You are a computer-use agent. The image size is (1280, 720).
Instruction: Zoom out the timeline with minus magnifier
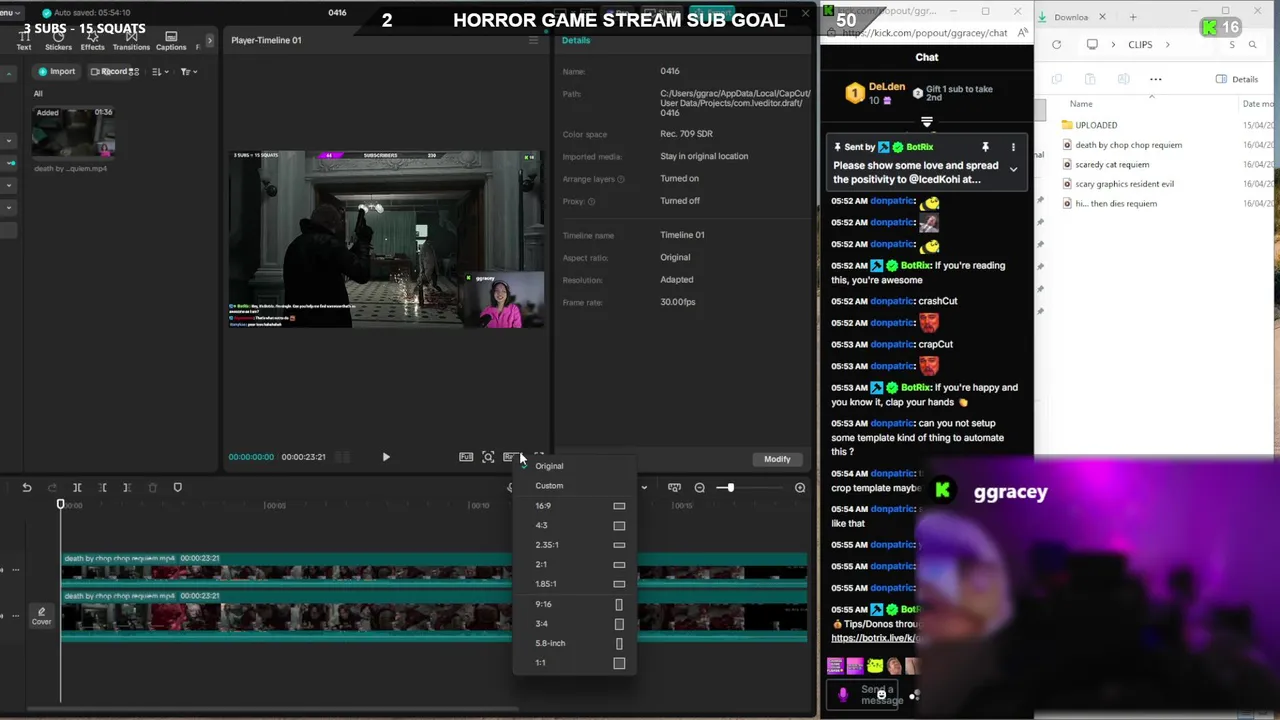tap(700, 487)
